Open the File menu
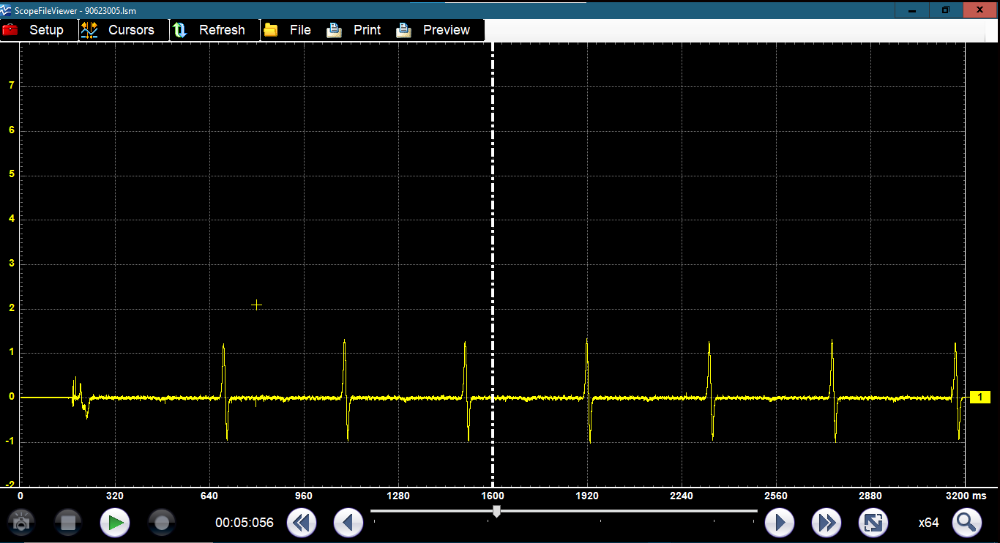The height and width of the screenshot is (543, 1000). (288, 30)
